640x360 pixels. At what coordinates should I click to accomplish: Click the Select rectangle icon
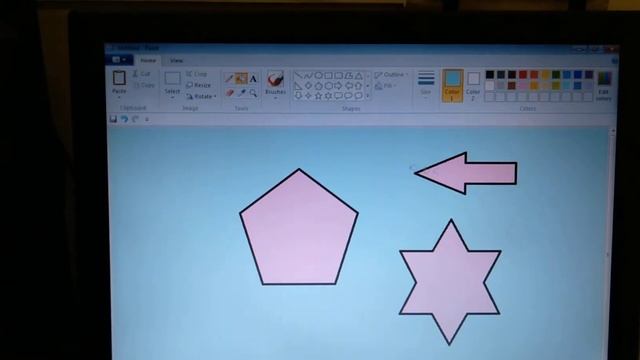point(172,78)
